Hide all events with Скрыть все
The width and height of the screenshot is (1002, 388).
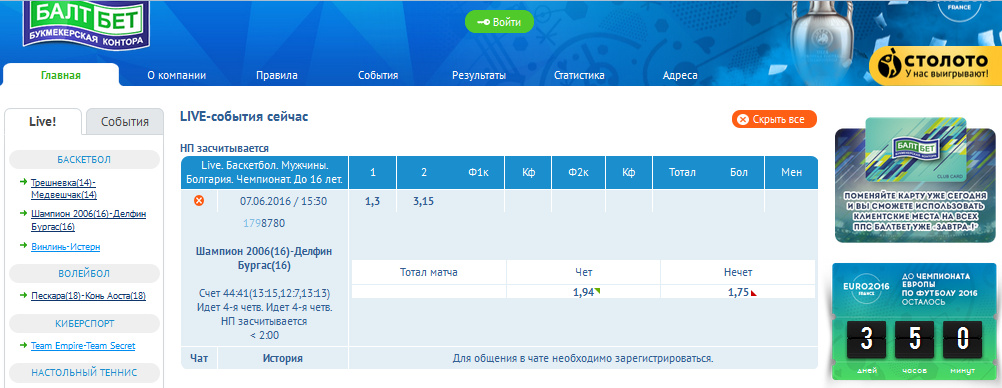(775, 120)
